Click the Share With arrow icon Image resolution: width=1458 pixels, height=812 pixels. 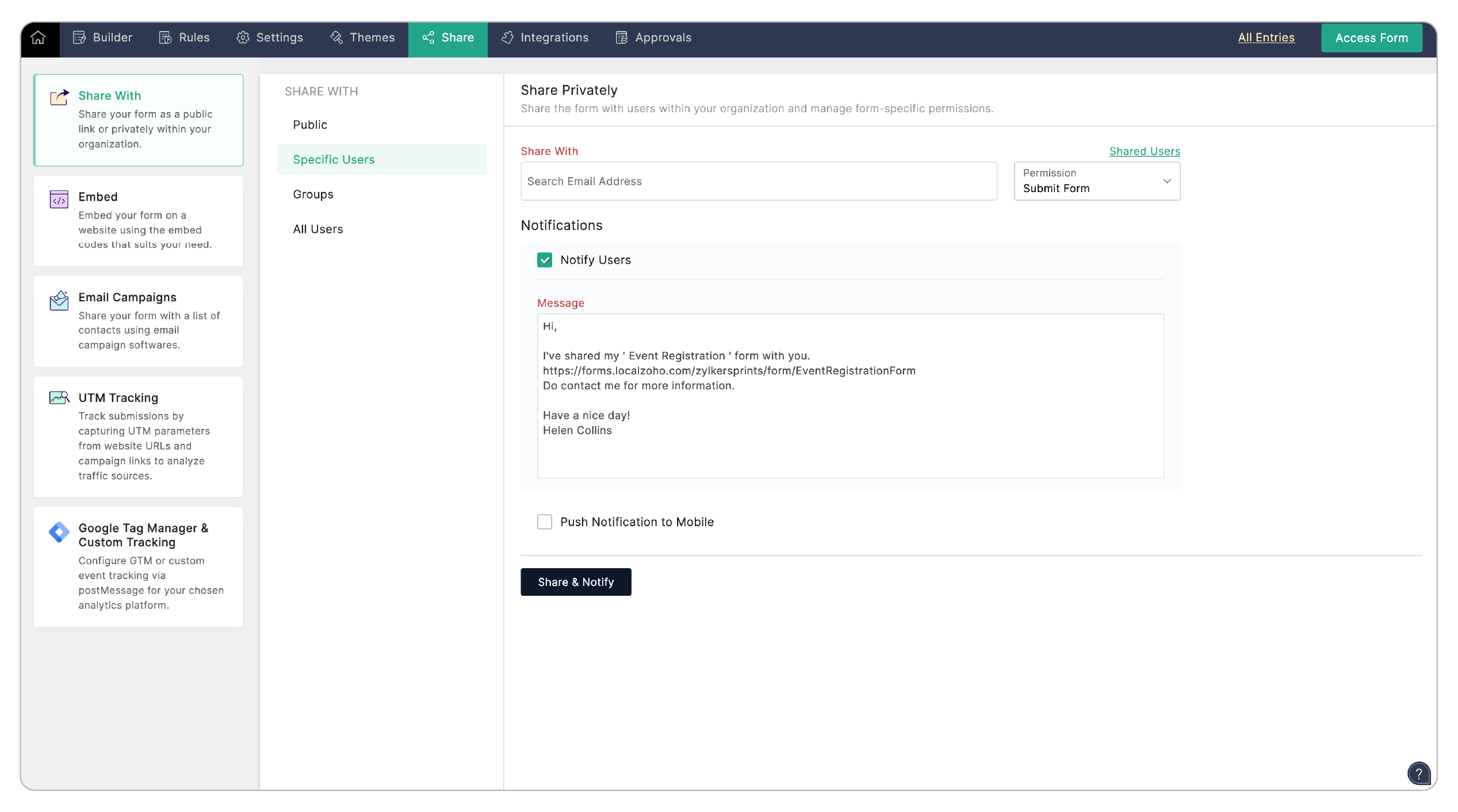pyautogui.click(x=59, y=97)
